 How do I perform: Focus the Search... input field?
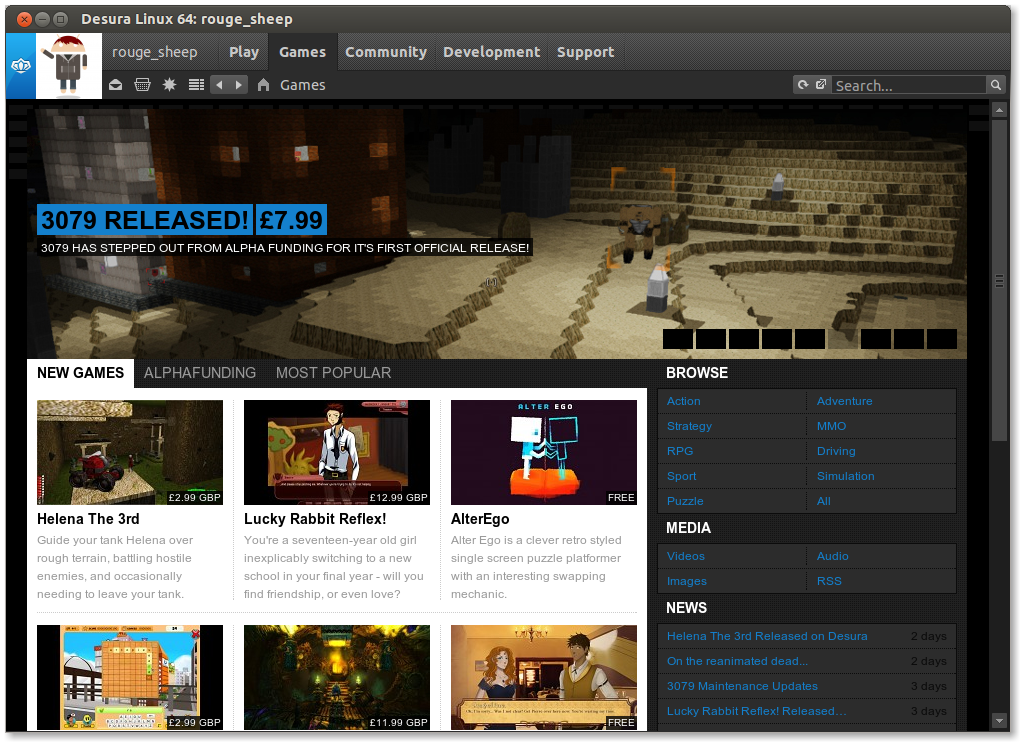(909, 85)
